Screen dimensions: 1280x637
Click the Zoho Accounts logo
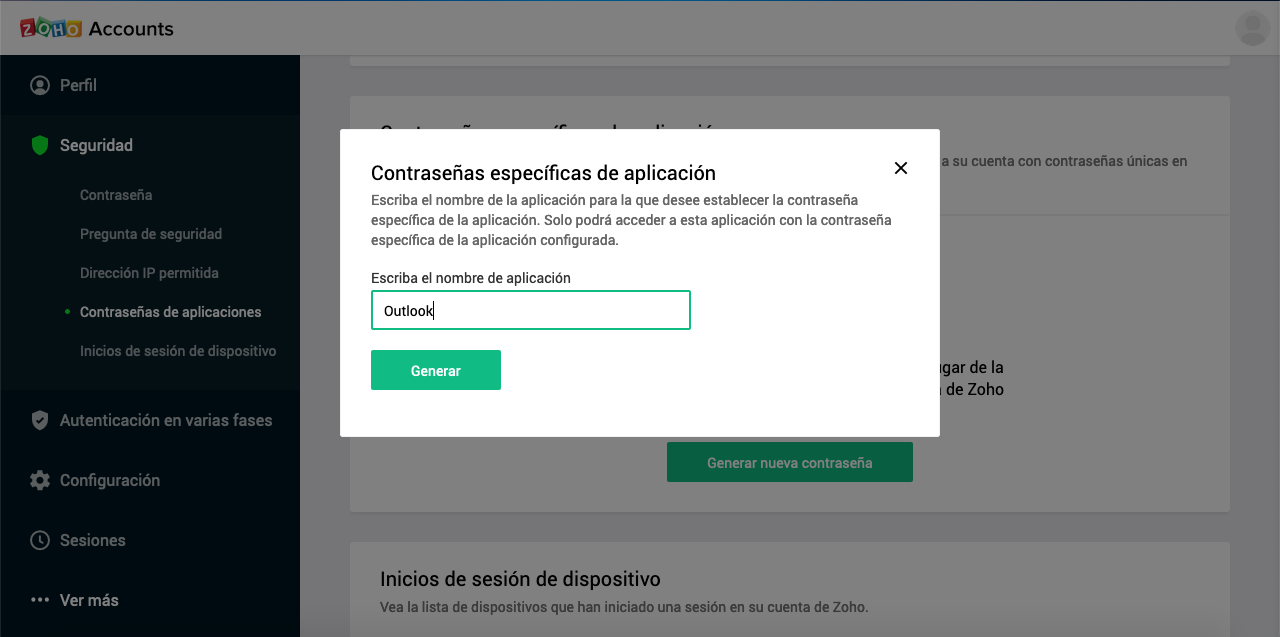[97, 28]
